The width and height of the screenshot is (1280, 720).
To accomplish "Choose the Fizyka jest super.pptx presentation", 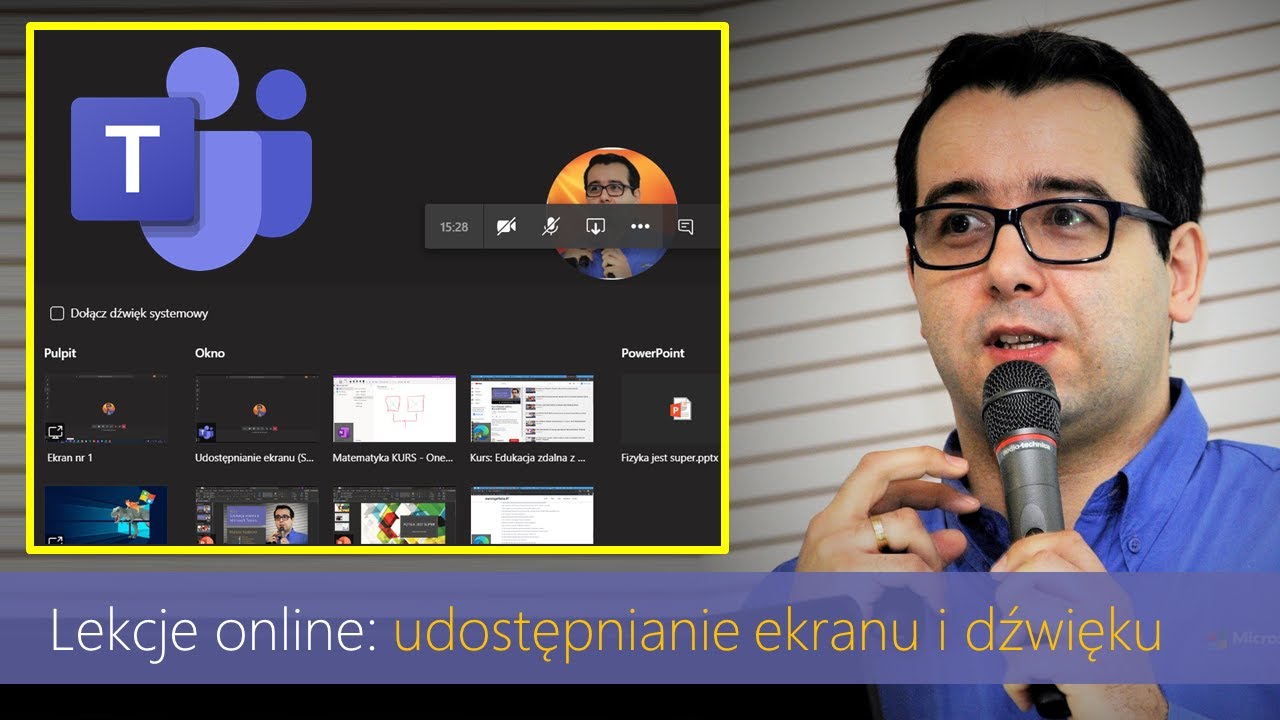I will coord(670,409).
